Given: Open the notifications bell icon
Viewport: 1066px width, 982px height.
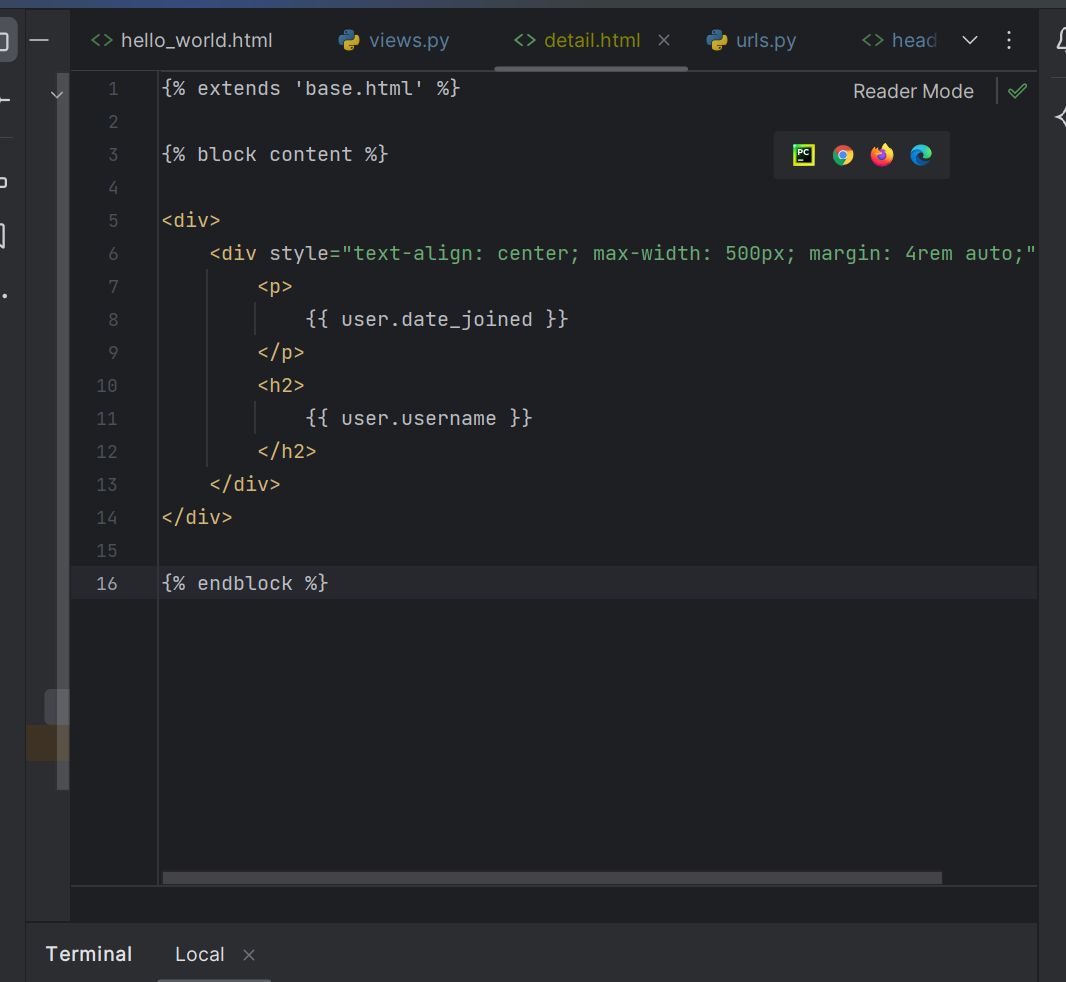Looking at the screenshot, I should point(1060,39).
